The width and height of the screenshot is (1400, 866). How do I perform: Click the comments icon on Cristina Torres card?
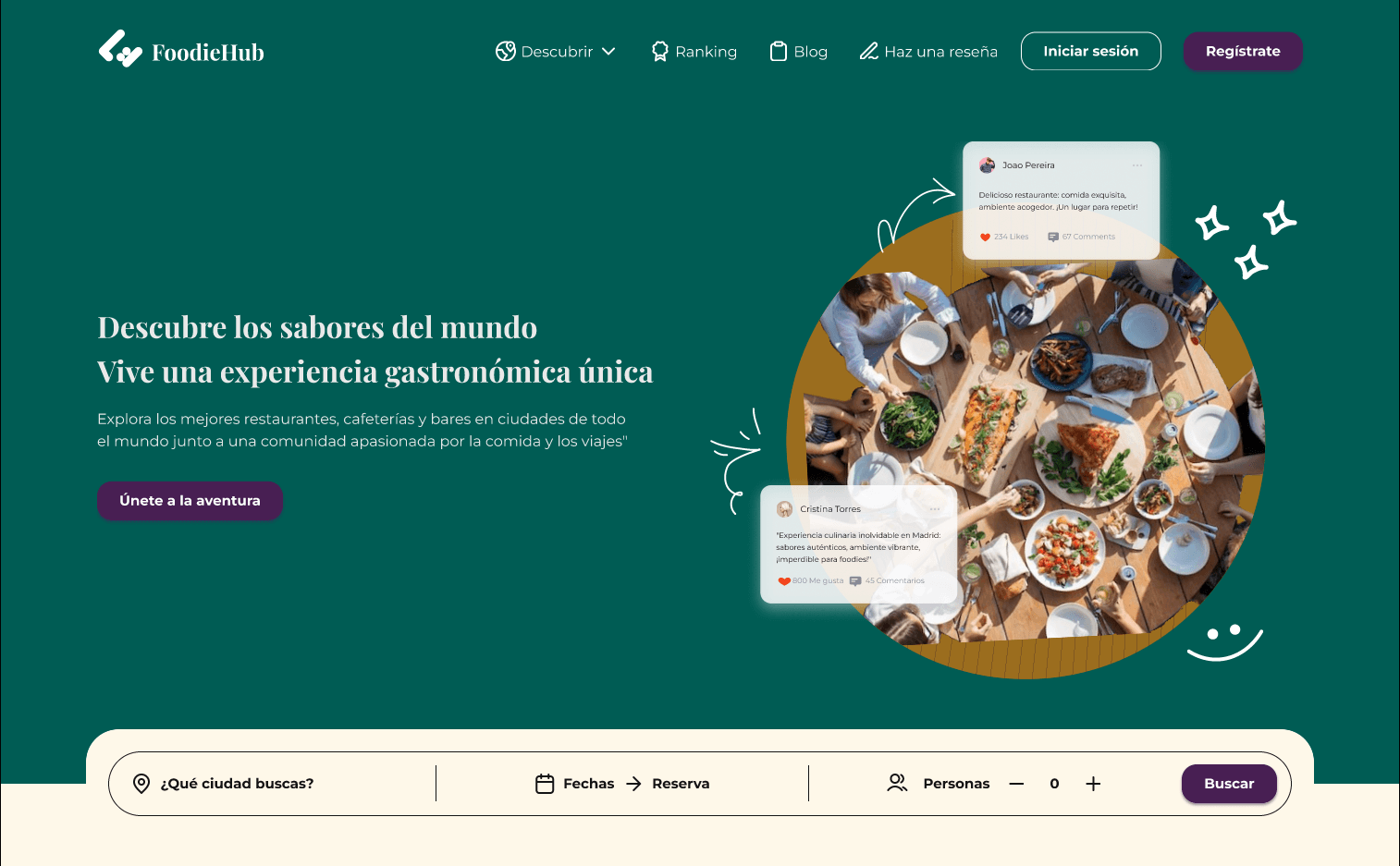[x=855, y=581]
